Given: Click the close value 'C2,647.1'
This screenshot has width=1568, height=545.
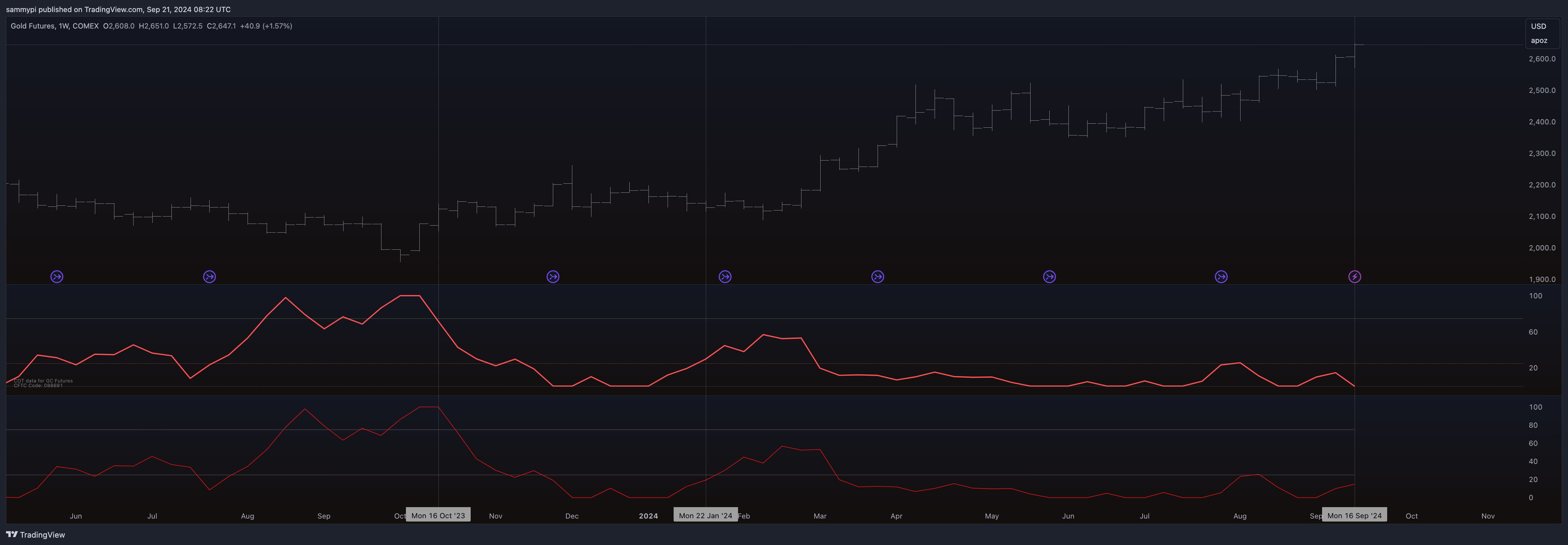Looking at the screenshot, I should (221, 26).
